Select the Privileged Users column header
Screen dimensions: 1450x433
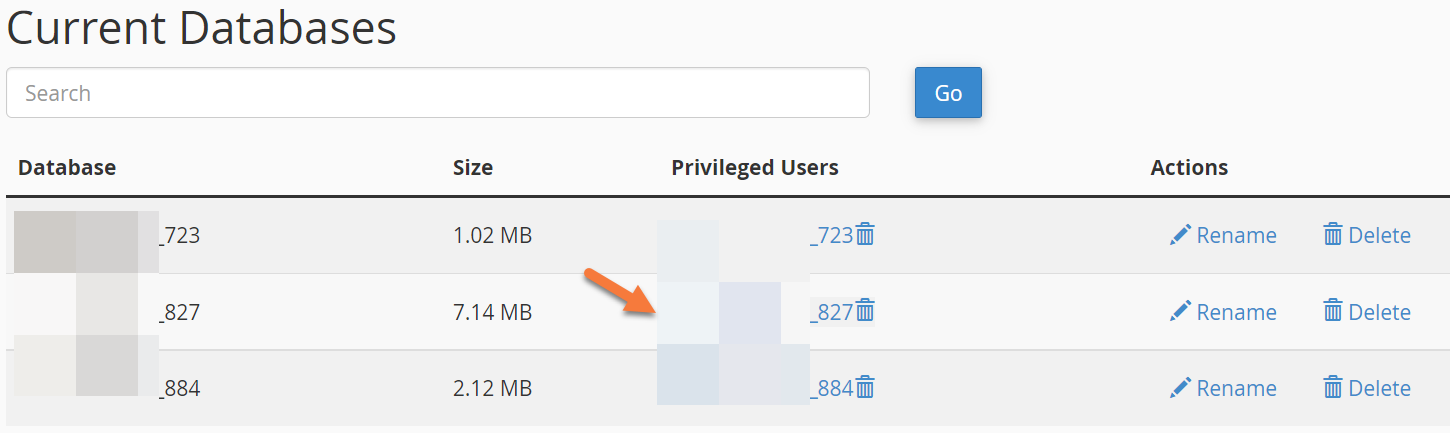pyautogui.click(x=755, y=167)
